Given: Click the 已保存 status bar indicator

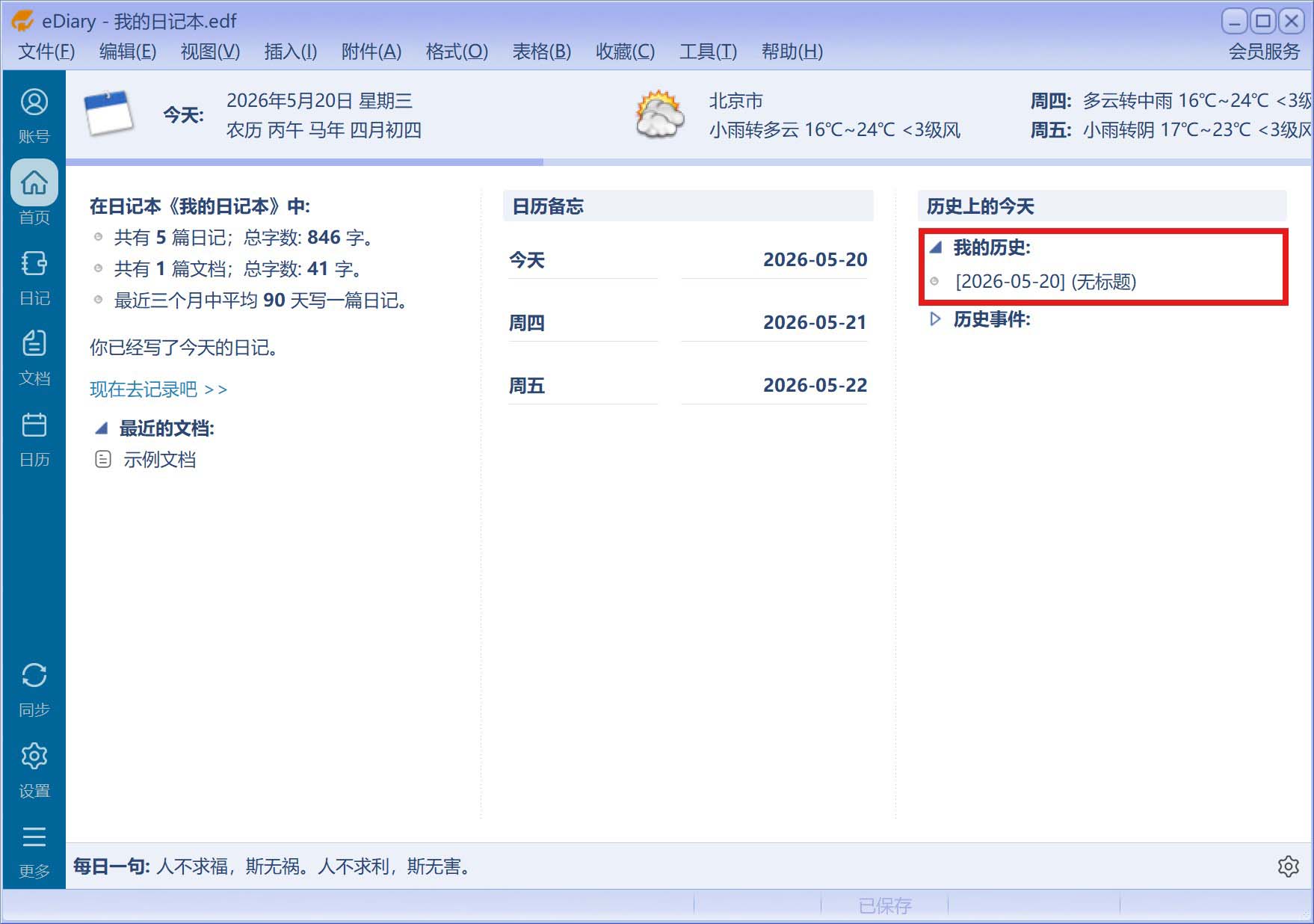Looking at the screenshot, I should [x=885, y=906].
